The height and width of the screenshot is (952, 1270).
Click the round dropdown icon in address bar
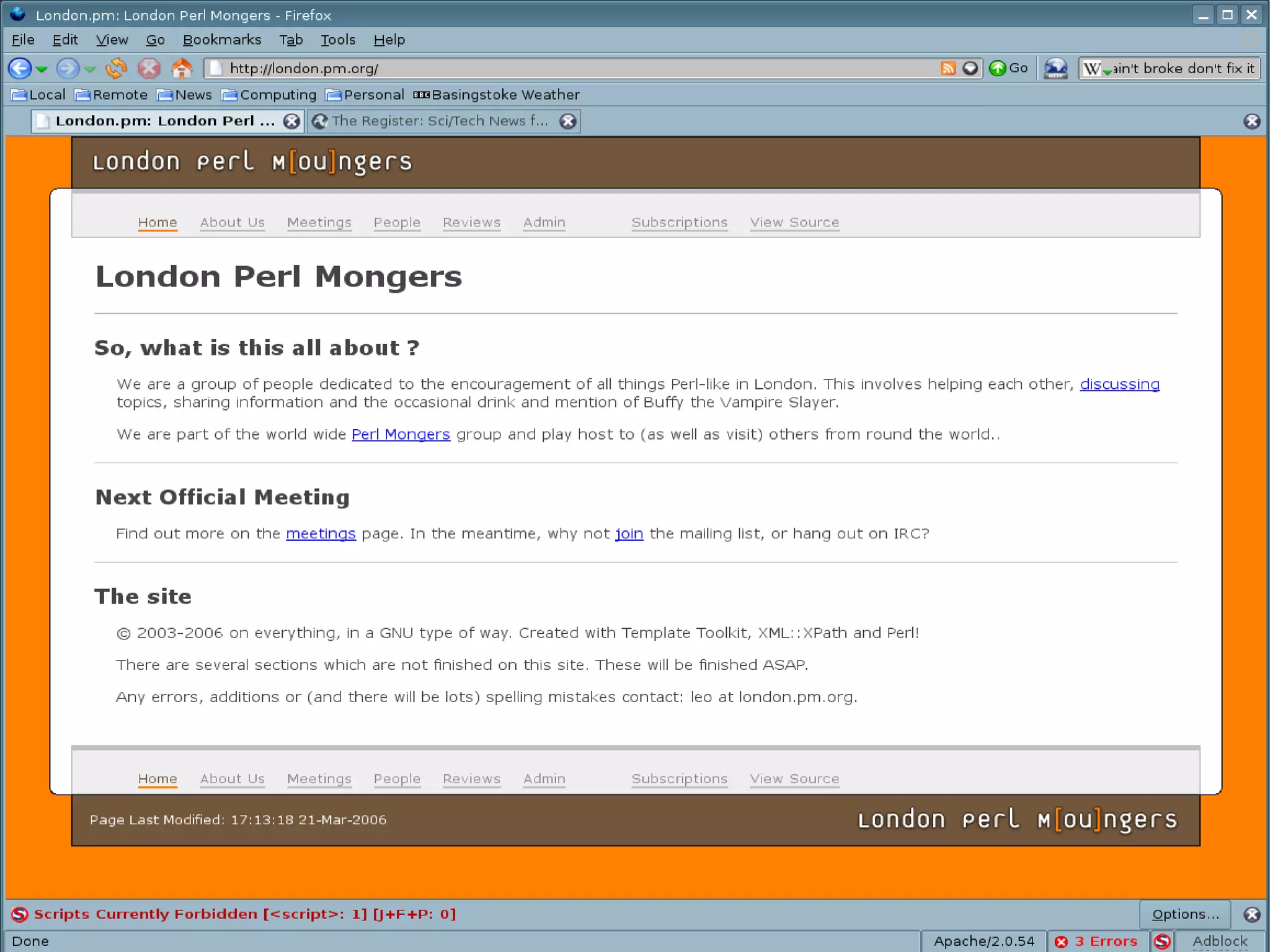coord(970,68)
